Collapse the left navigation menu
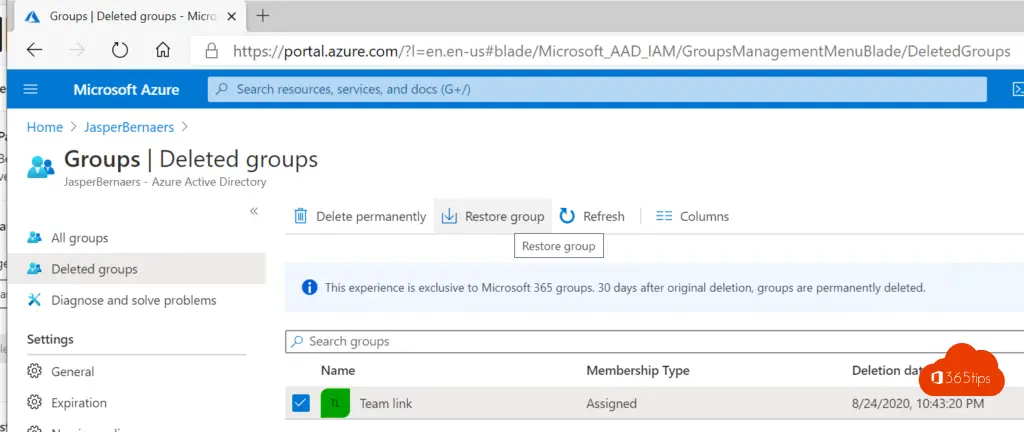Viewport: 1024px width, 432px height. click(x=254, y=211)
